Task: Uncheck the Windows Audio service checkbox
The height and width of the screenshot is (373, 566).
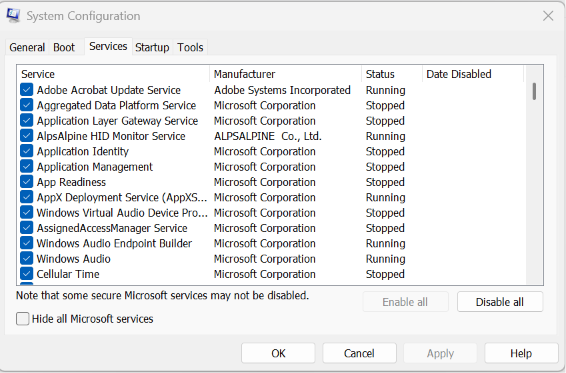Action: [27, 259]
